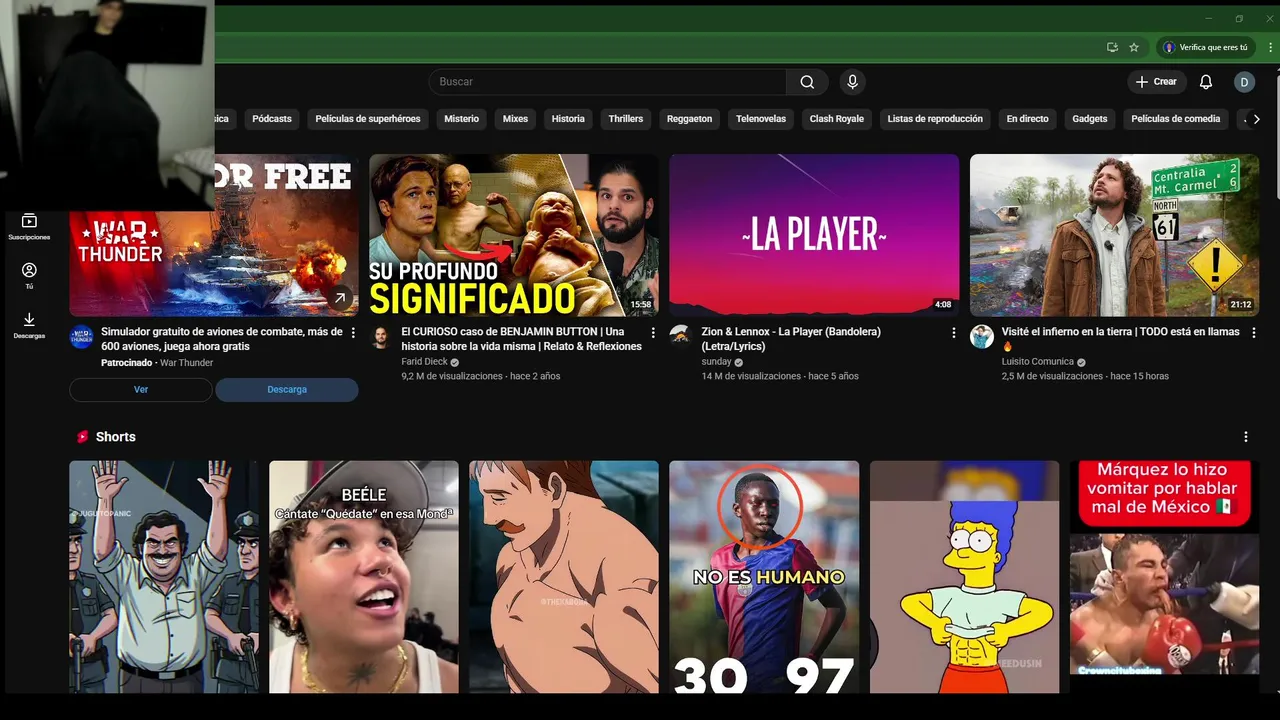Open sunday channel avatar
Viewport: 1280px width, 720px height.
(681, 336)
